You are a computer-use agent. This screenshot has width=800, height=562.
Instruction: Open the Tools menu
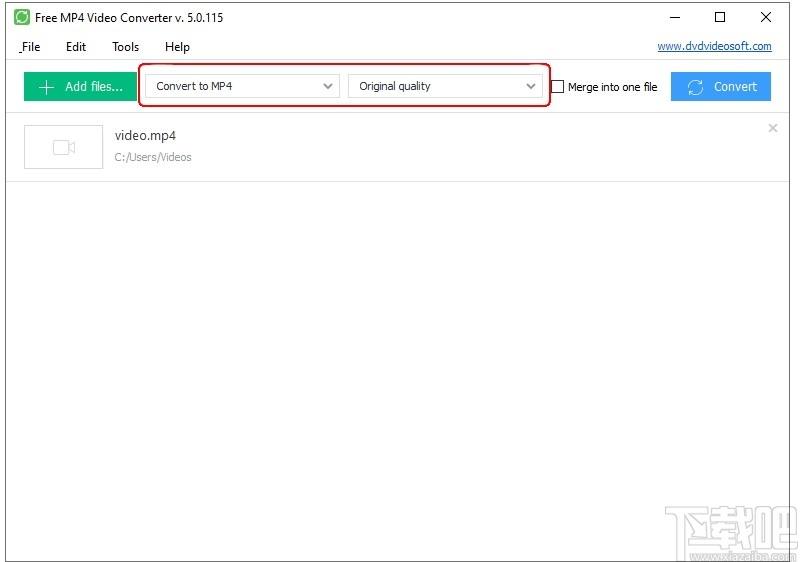126,47
